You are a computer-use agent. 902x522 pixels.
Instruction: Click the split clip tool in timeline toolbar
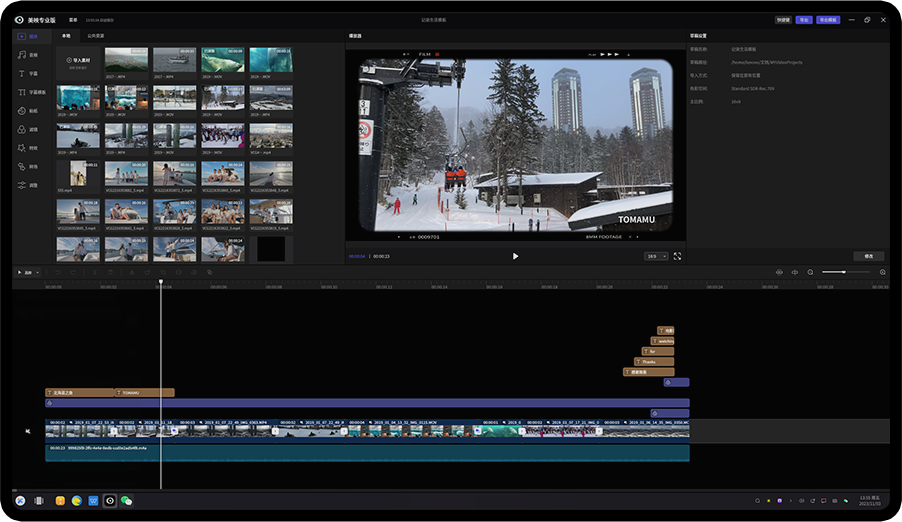[x=95, y=272]
